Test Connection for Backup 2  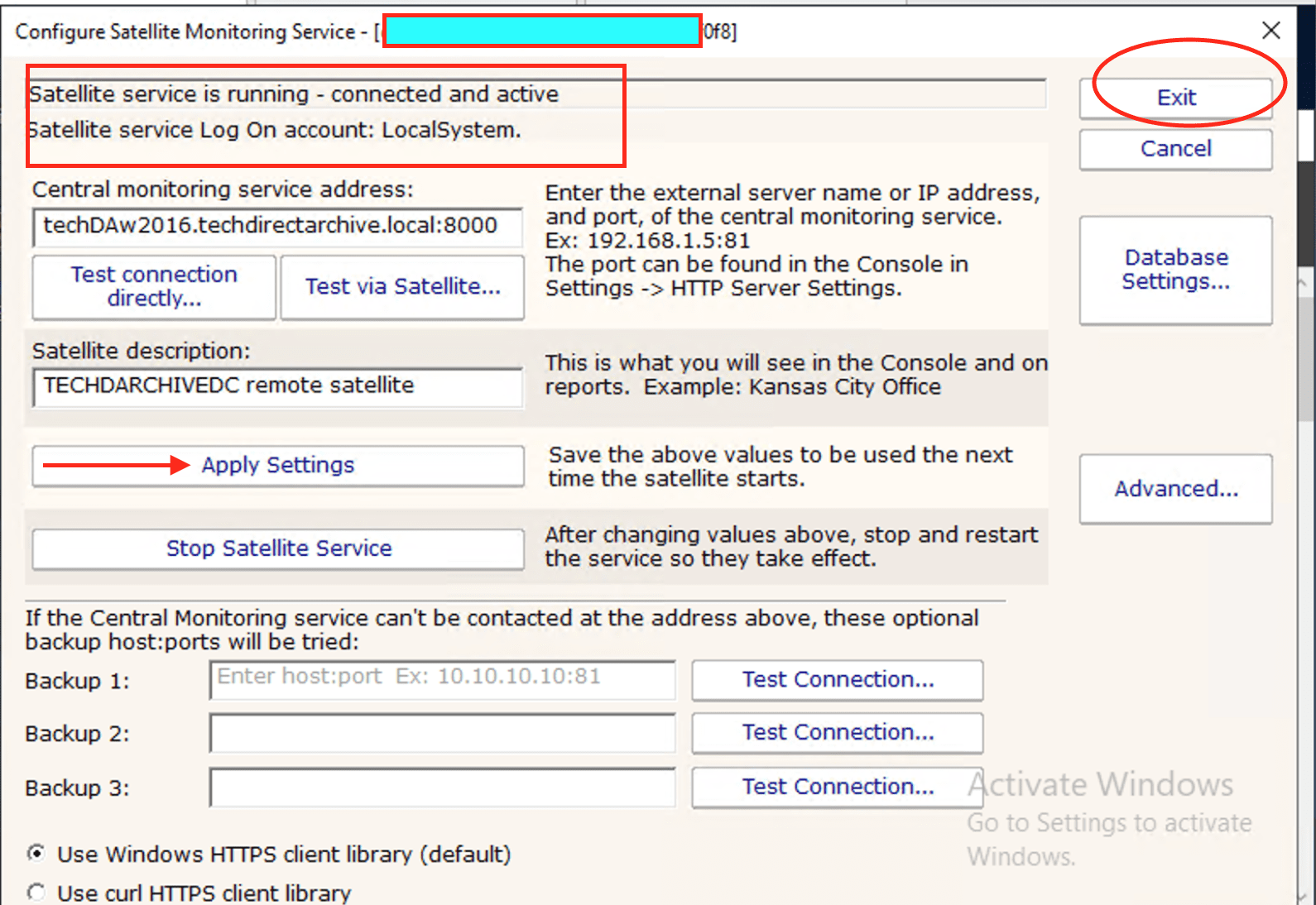point(837,733)
